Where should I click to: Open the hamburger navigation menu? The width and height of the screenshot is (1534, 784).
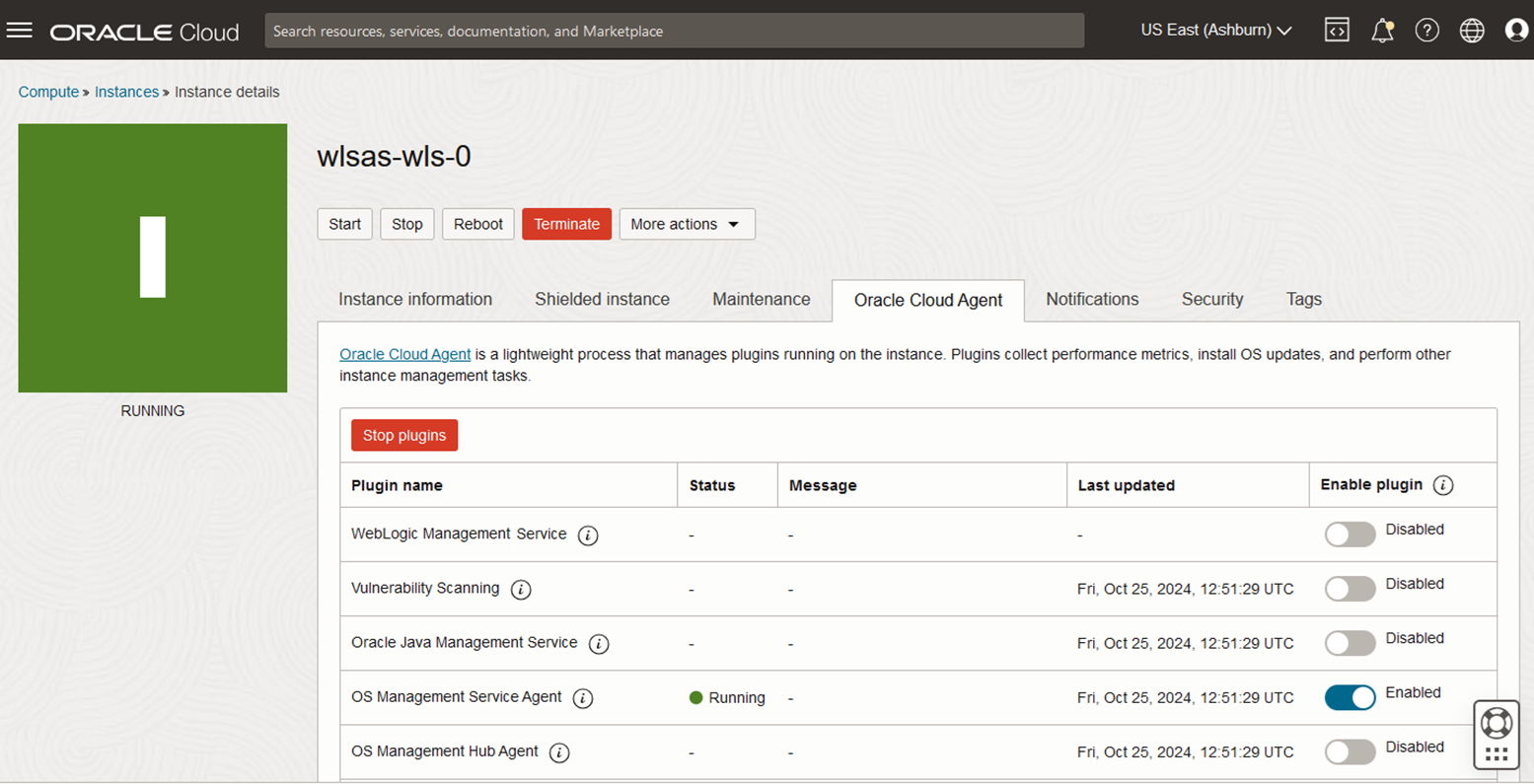pos(20,31)
